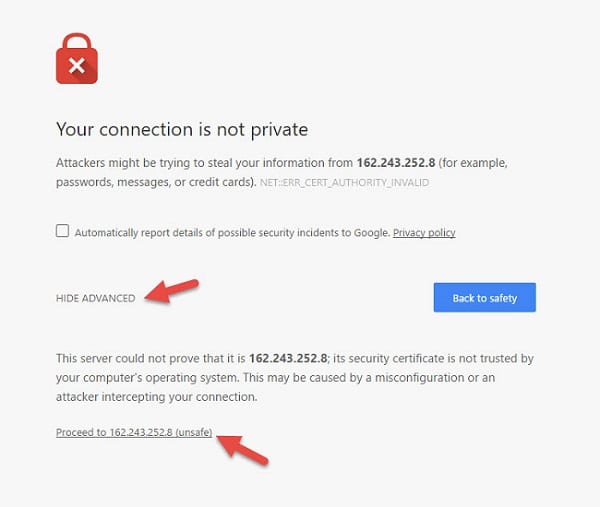The image size is (600, 507).
Task: Proceed to 162.243.252.8 (unsafe) link
Action: [134, 432]
